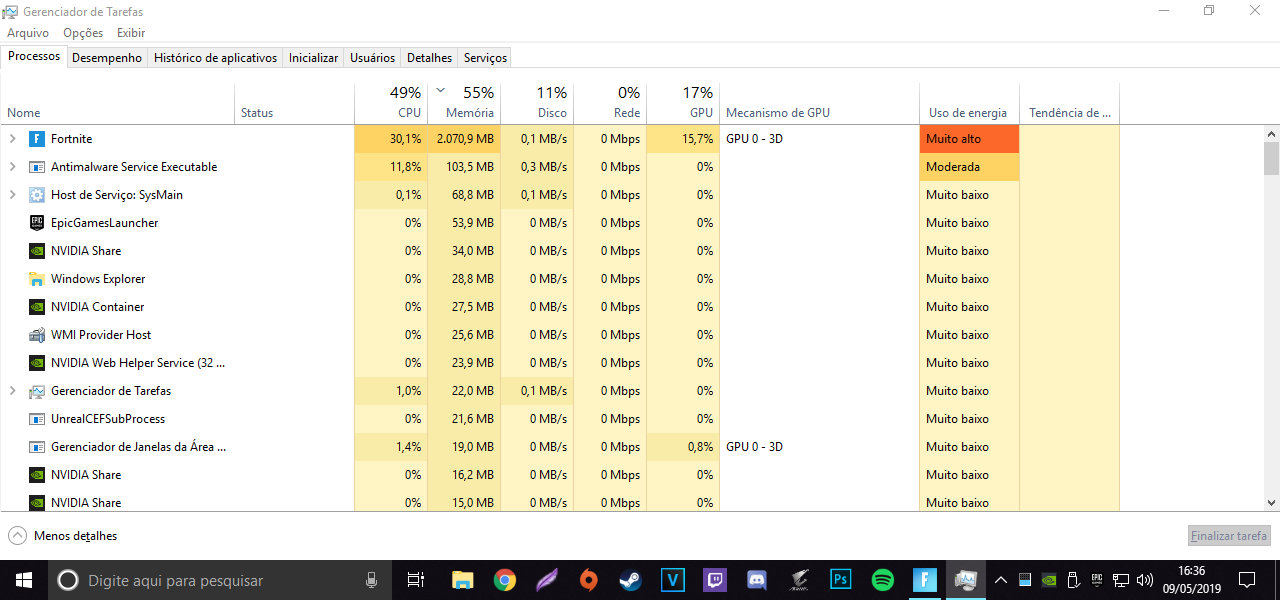
Task: Switch to the Desempenho tab
Action: click(x=107, y=58)
